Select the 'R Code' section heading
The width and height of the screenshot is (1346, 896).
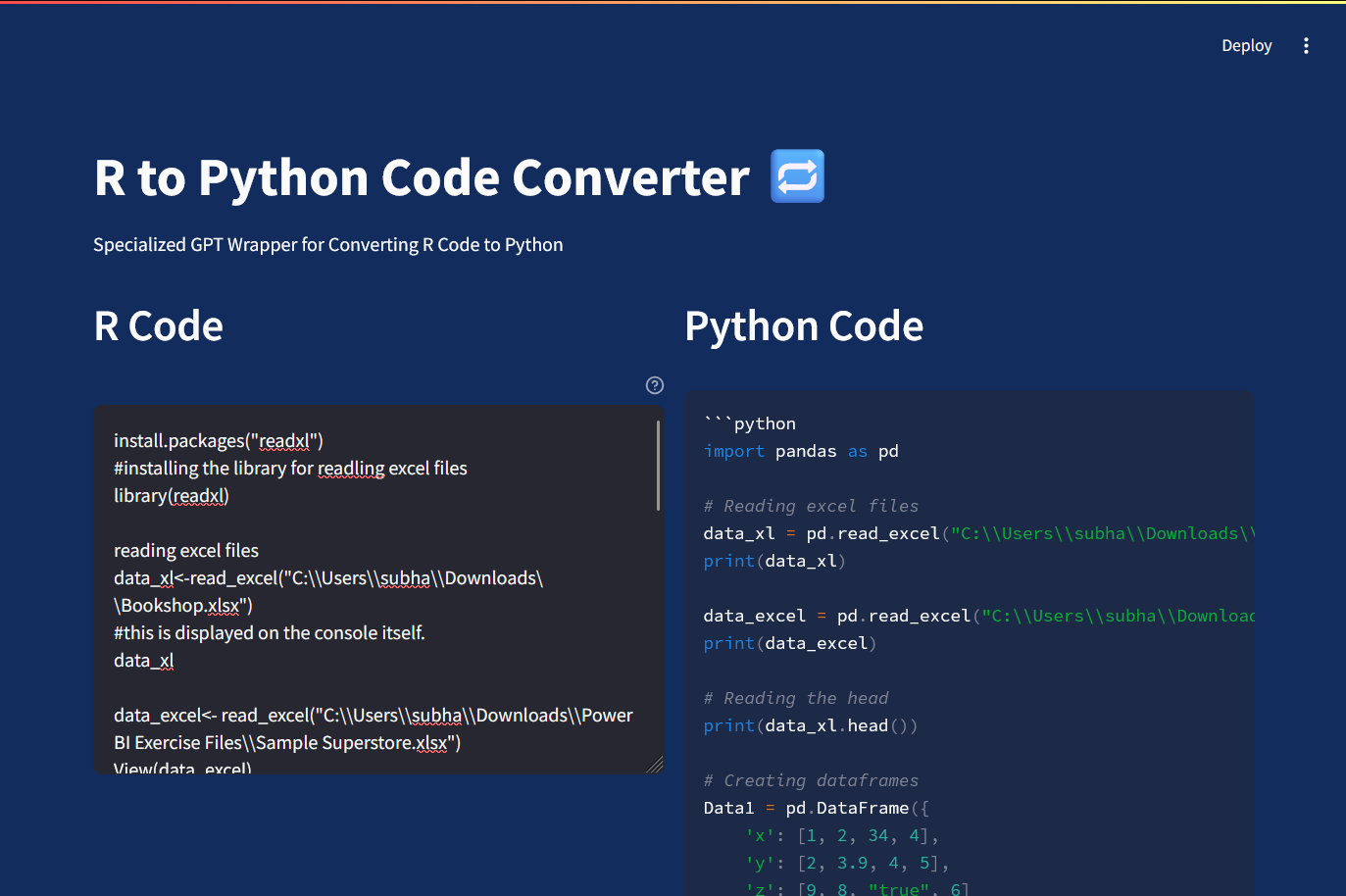click(158, 326)
